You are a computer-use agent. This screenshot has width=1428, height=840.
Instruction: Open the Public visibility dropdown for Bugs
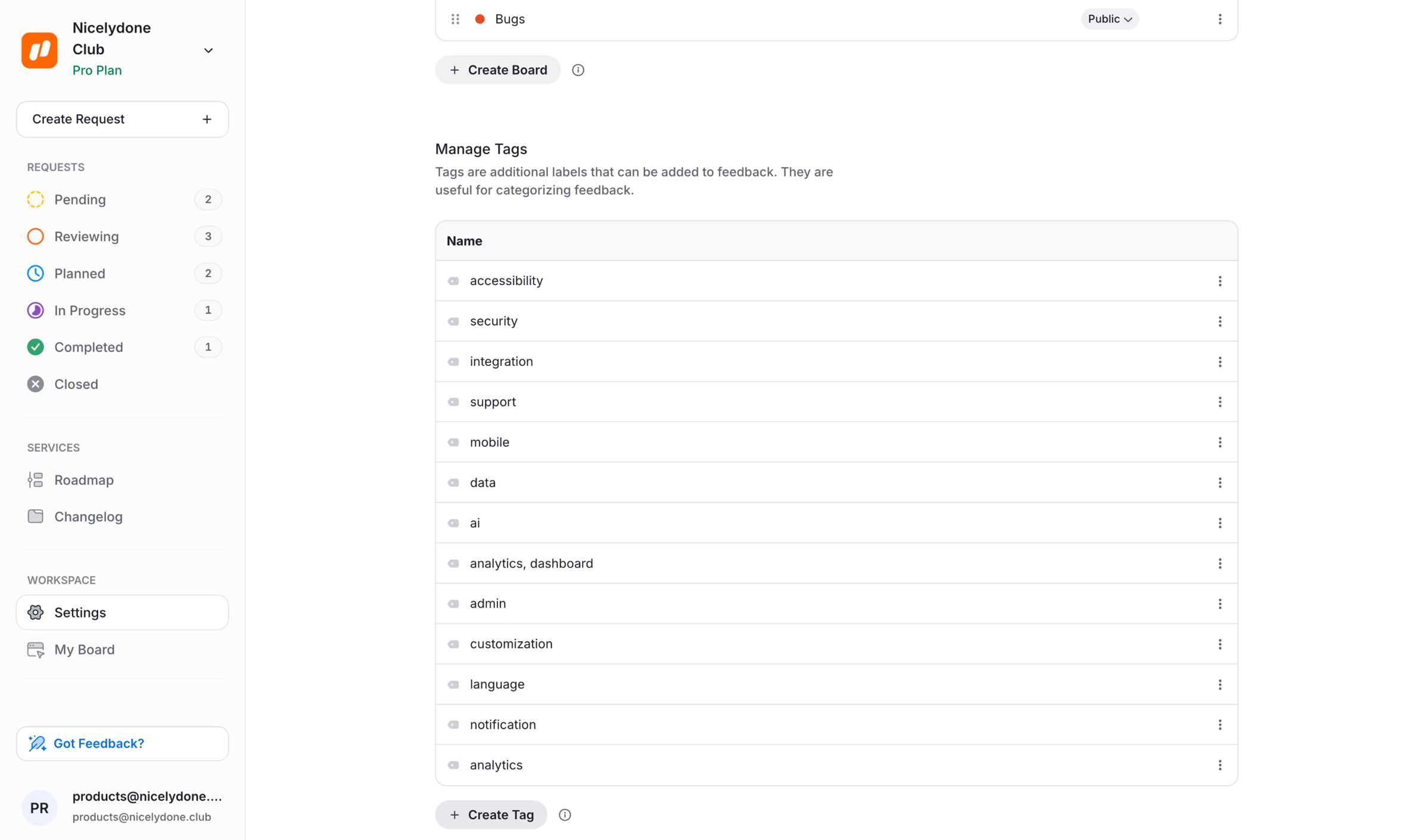[x=1110, y=19]
